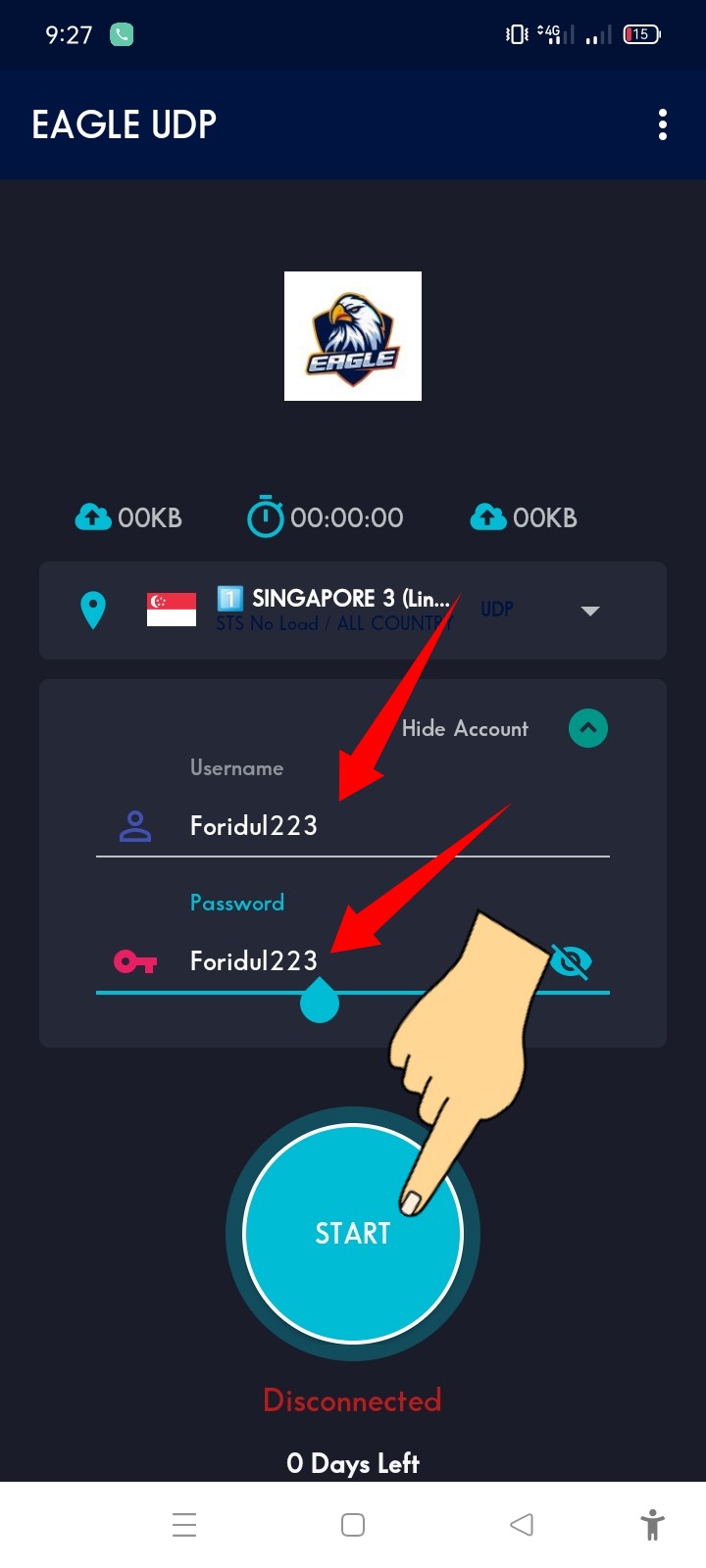Open recent apps via navigation menu icon
The image size is (706, 1568).
184,1525
